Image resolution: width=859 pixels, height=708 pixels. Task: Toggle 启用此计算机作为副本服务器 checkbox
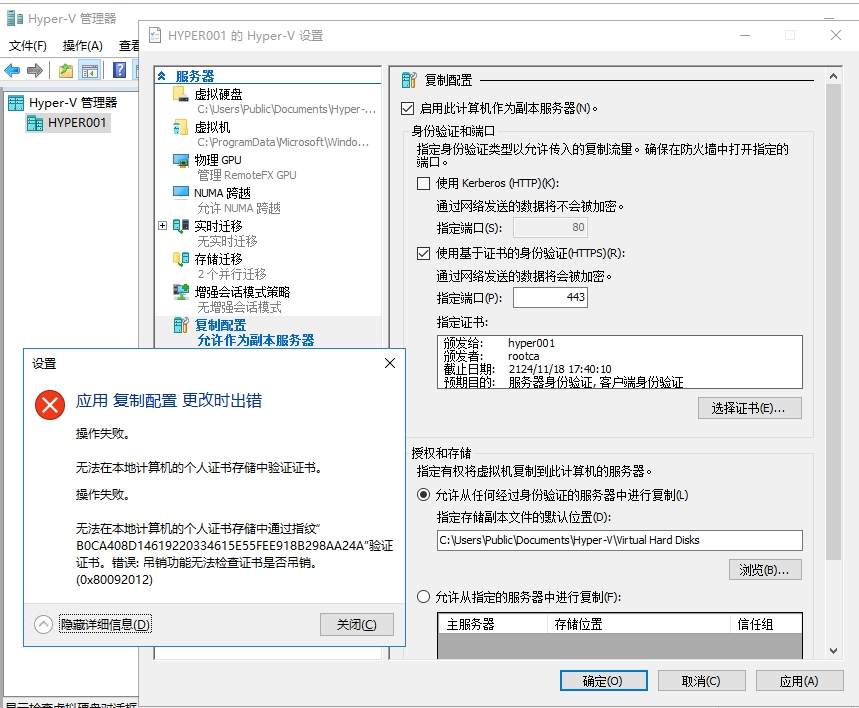point(407,109)
